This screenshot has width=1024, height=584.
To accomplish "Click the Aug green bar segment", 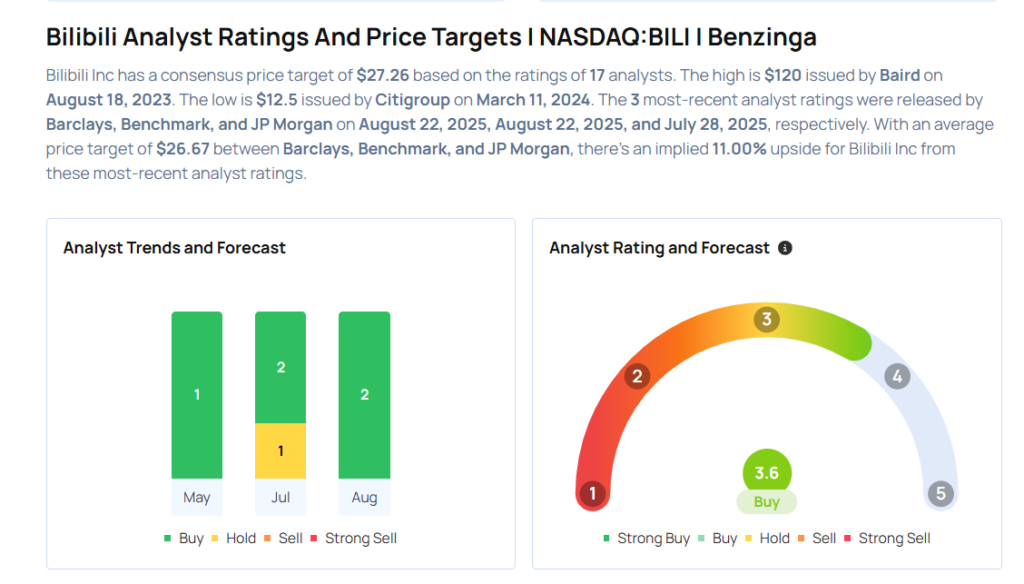I will coord(364,395).
